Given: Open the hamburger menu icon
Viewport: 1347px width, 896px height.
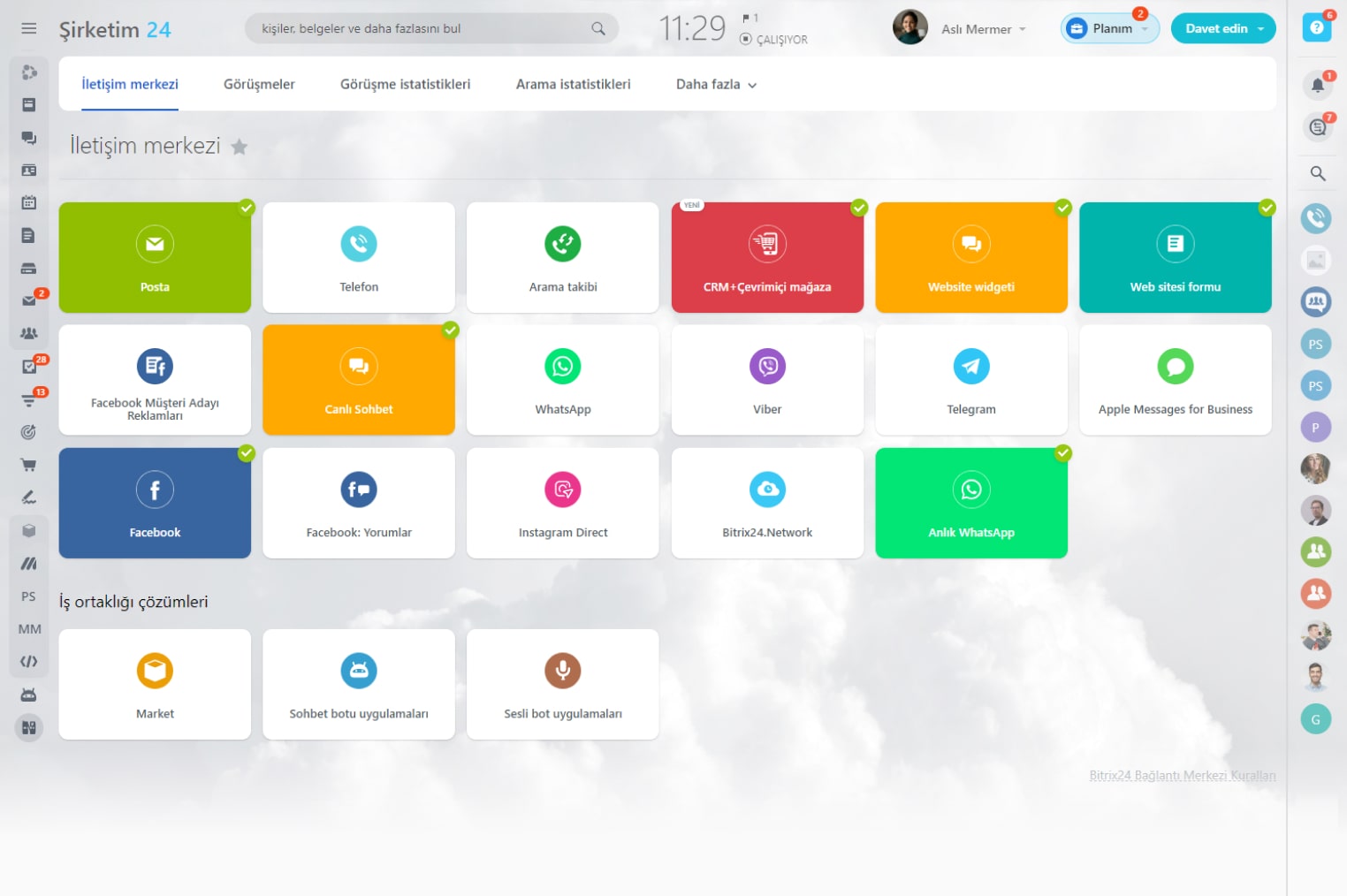Looking at the screenshot, I should coord(29,29).
